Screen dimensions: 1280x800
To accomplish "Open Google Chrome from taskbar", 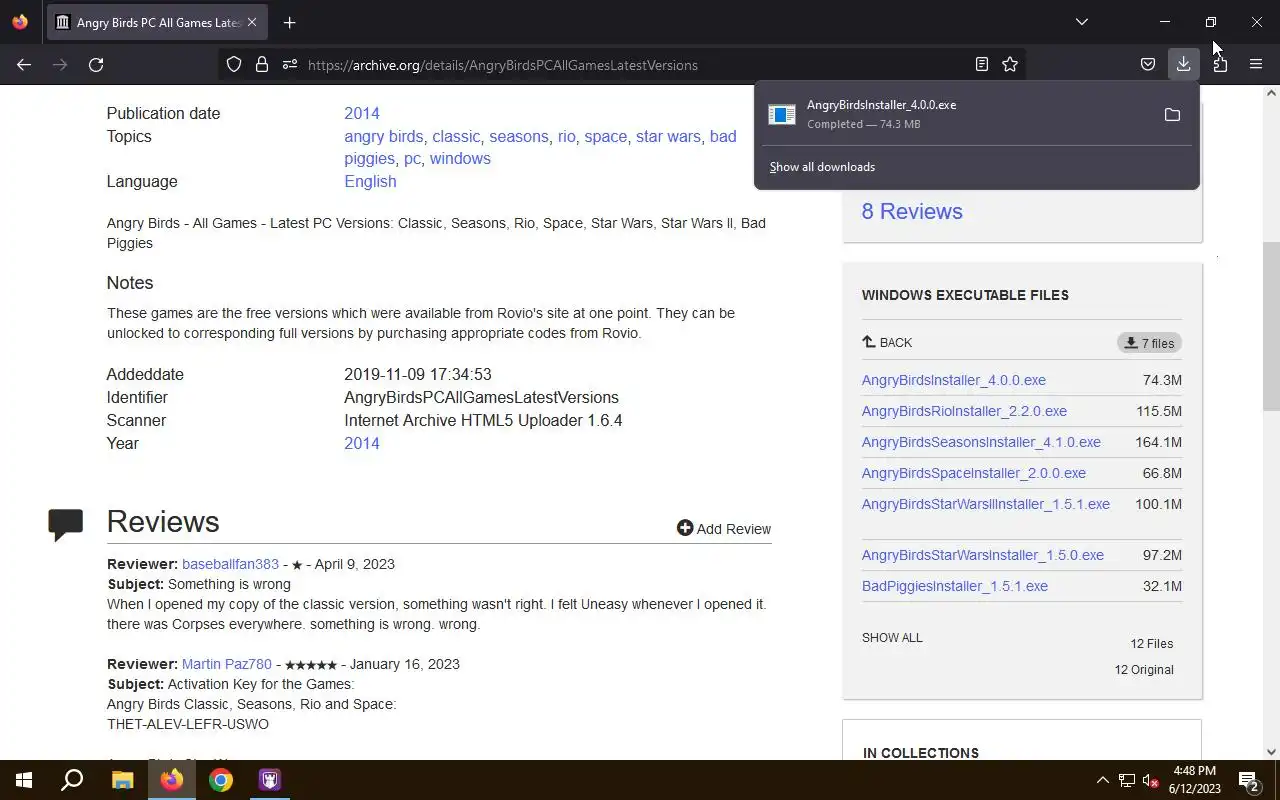I will (221, 780).
